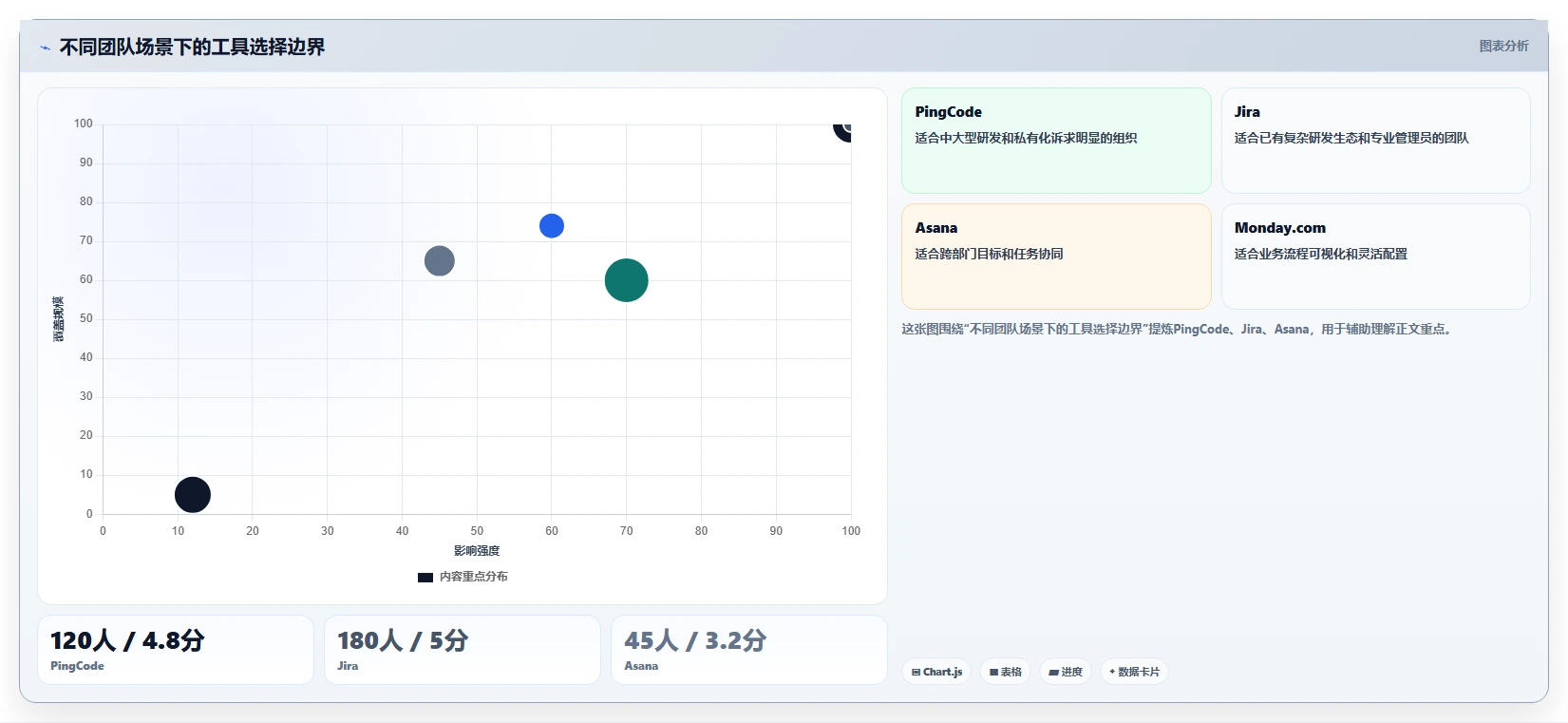Viewport: 1568px width, 723px height.
Task: Click the 180人 / 5分 Jira stat card
Action: [x=463, y=650]
